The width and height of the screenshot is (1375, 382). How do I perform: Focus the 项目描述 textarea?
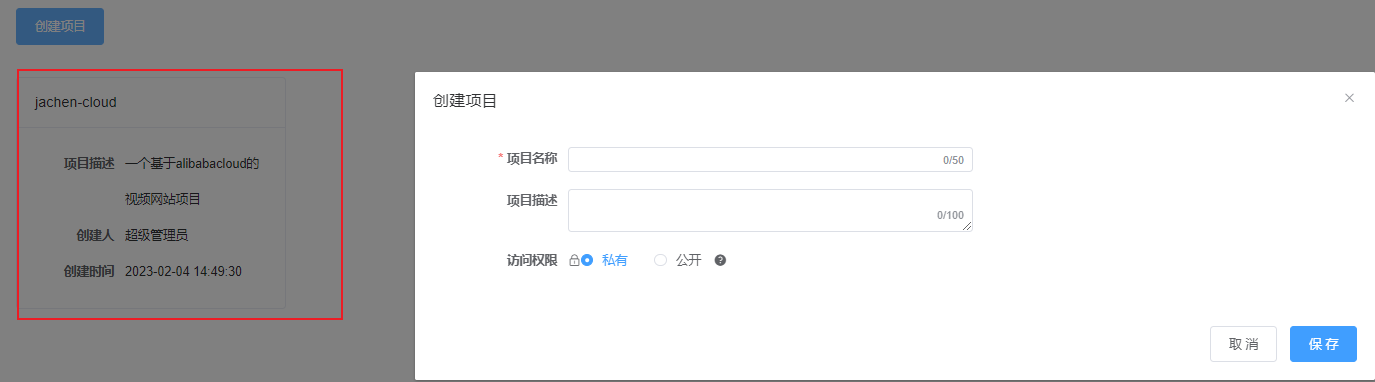[770, 210]
